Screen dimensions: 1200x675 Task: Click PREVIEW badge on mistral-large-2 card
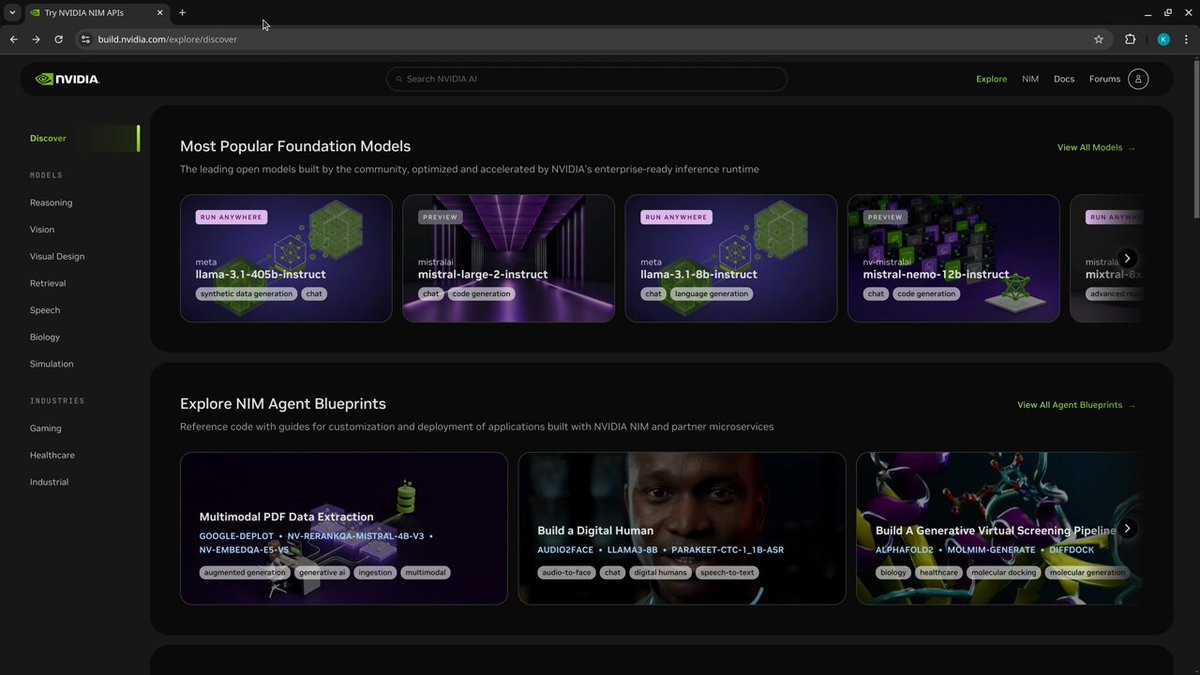tap(440, 217)
